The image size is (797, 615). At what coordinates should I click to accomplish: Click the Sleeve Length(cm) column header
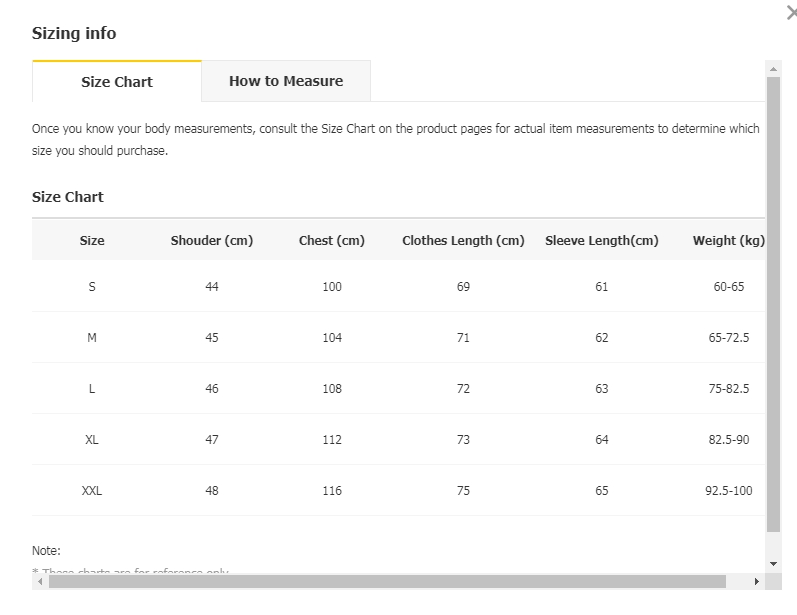pyautogui.click(x=602, y=240)
